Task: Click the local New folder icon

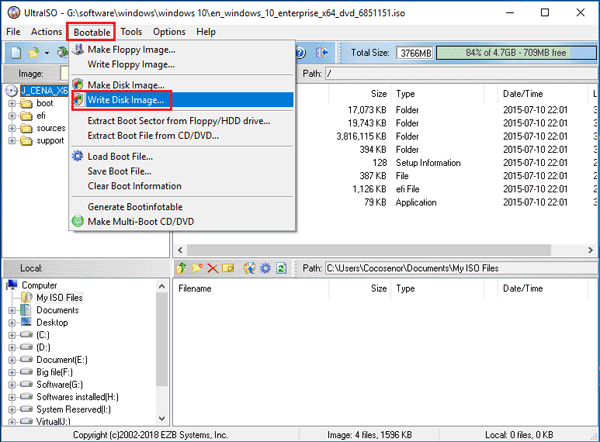Action: coord(197,268)
